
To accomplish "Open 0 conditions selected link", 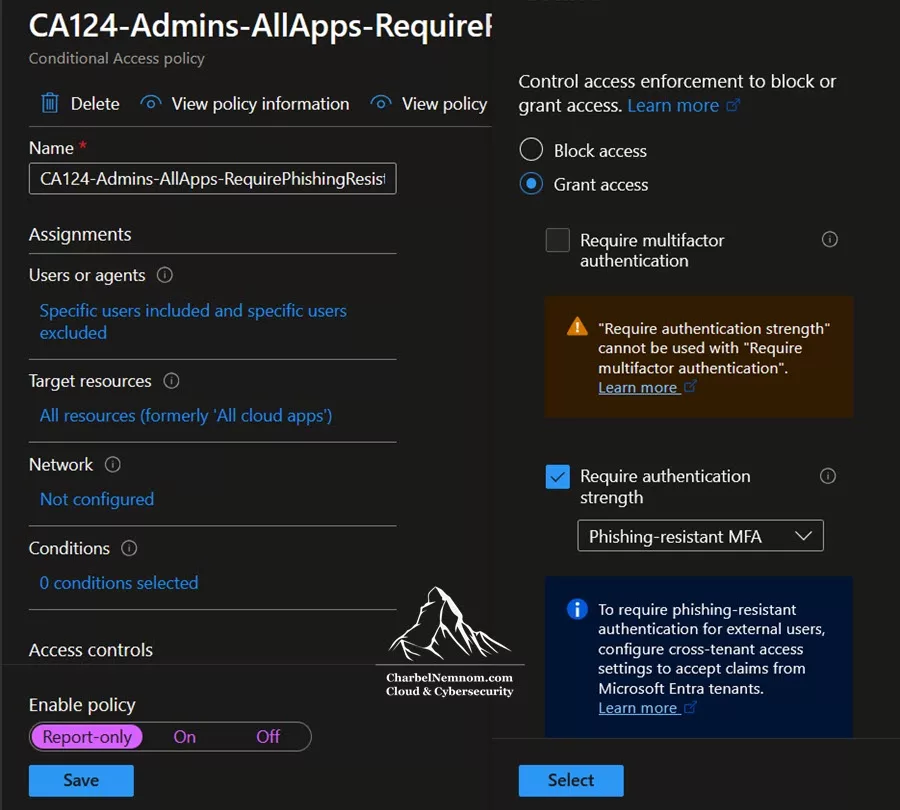I will click(x=119, y=583).
